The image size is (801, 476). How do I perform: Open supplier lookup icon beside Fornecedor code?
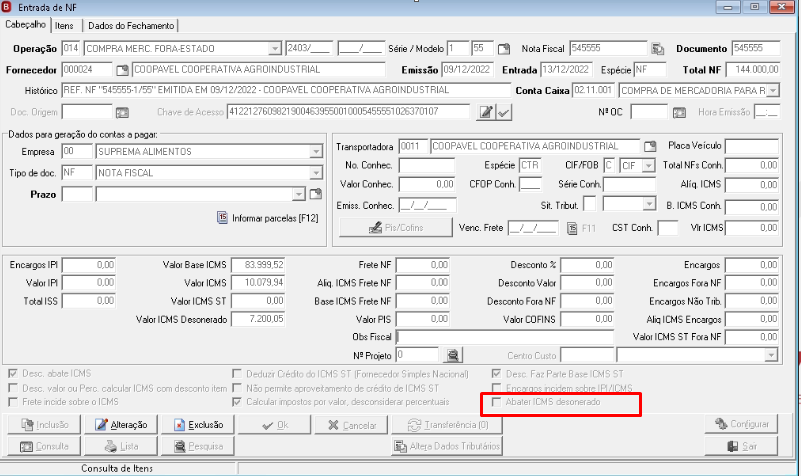[x=122, y=70]
